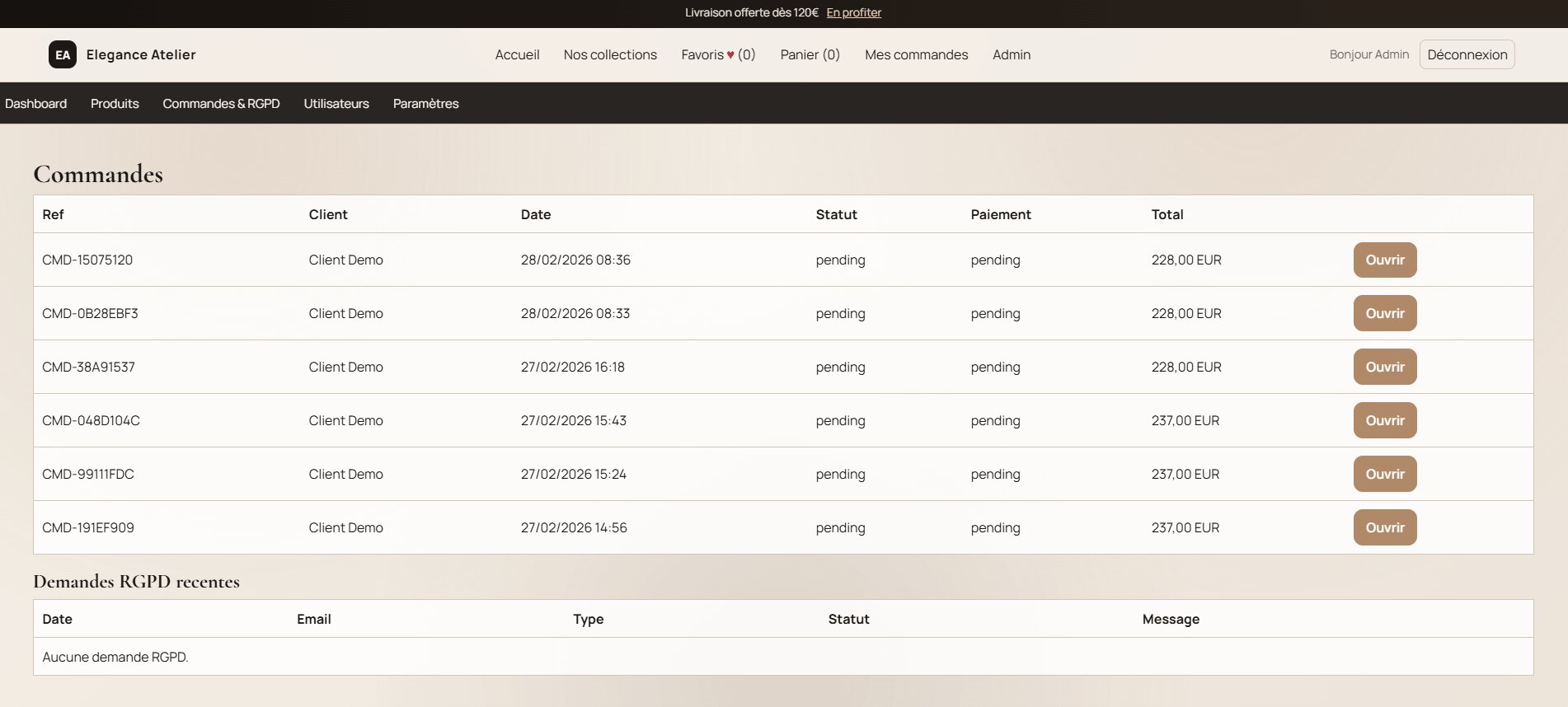Click the Commandes heading
Image resolution: width=1568 pixels, height=707 pixels.
98,174
